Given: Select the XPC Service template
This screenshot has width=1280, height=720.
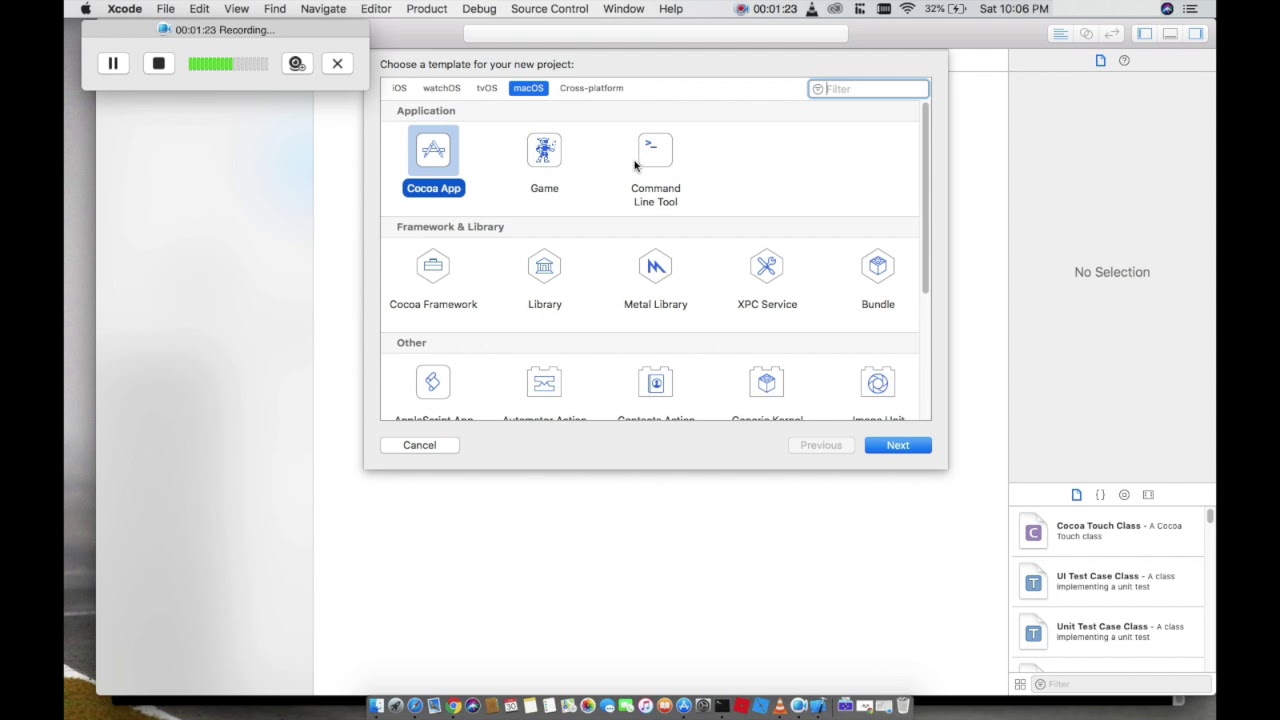Looking at the screenshot, I should pos(767,279).
